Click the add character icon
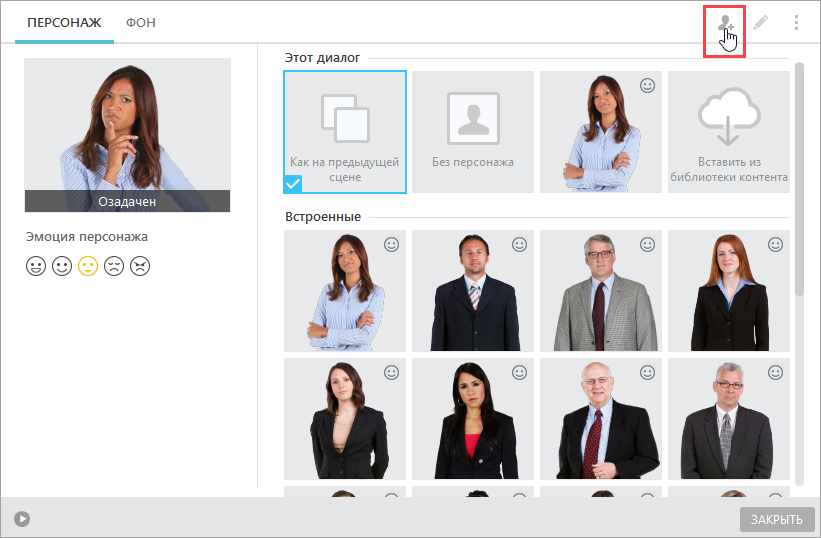821x538 pixels. (x=725, y=24)
